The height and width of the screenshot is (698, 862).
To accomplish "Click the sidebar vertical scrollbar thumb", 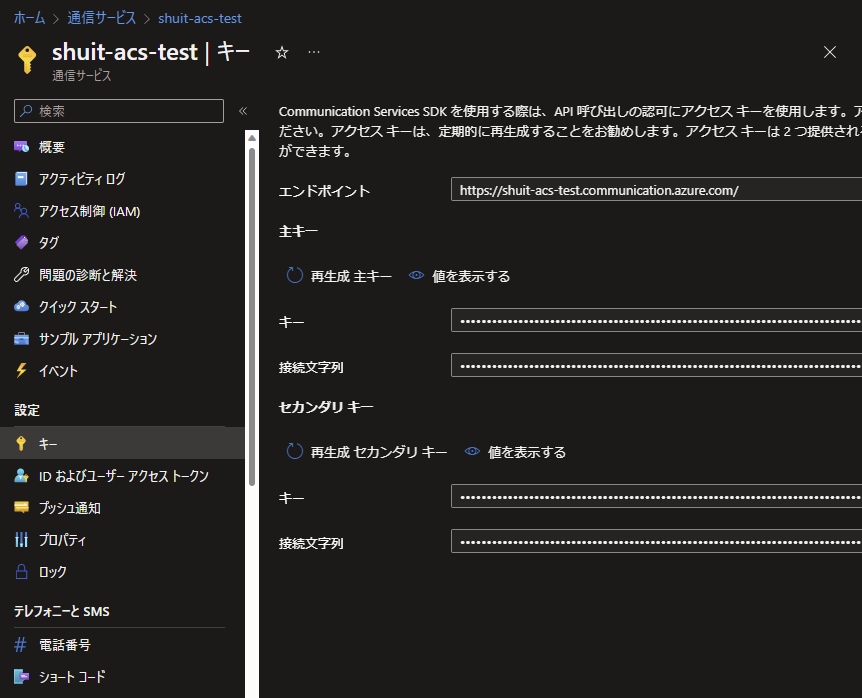I will 252,317.
